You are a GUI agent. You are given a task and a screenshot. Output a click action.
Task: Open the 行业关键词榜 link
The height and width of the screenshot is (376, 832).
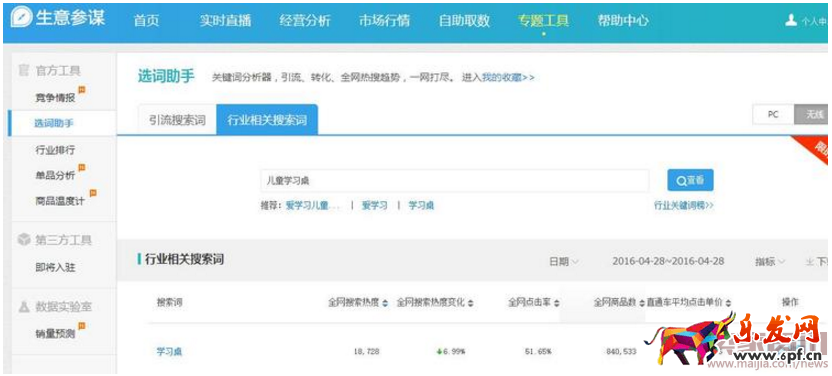(x=683, y=205)
